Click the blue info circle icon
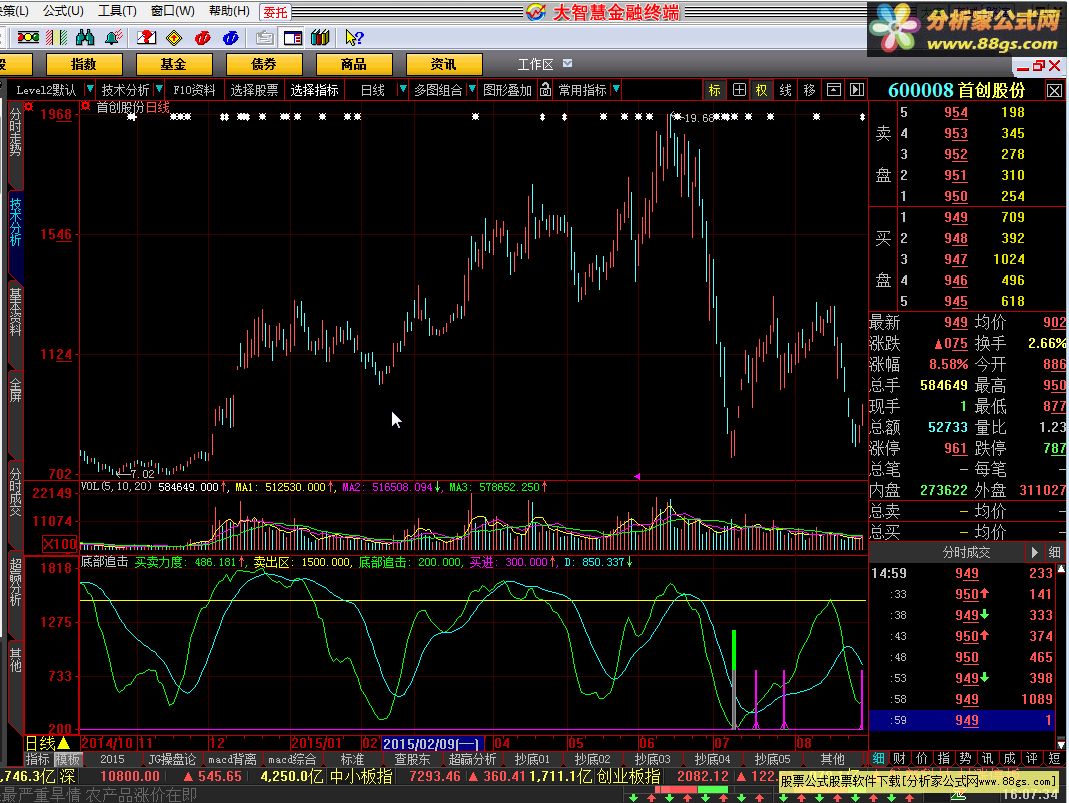 pos(230,37)
